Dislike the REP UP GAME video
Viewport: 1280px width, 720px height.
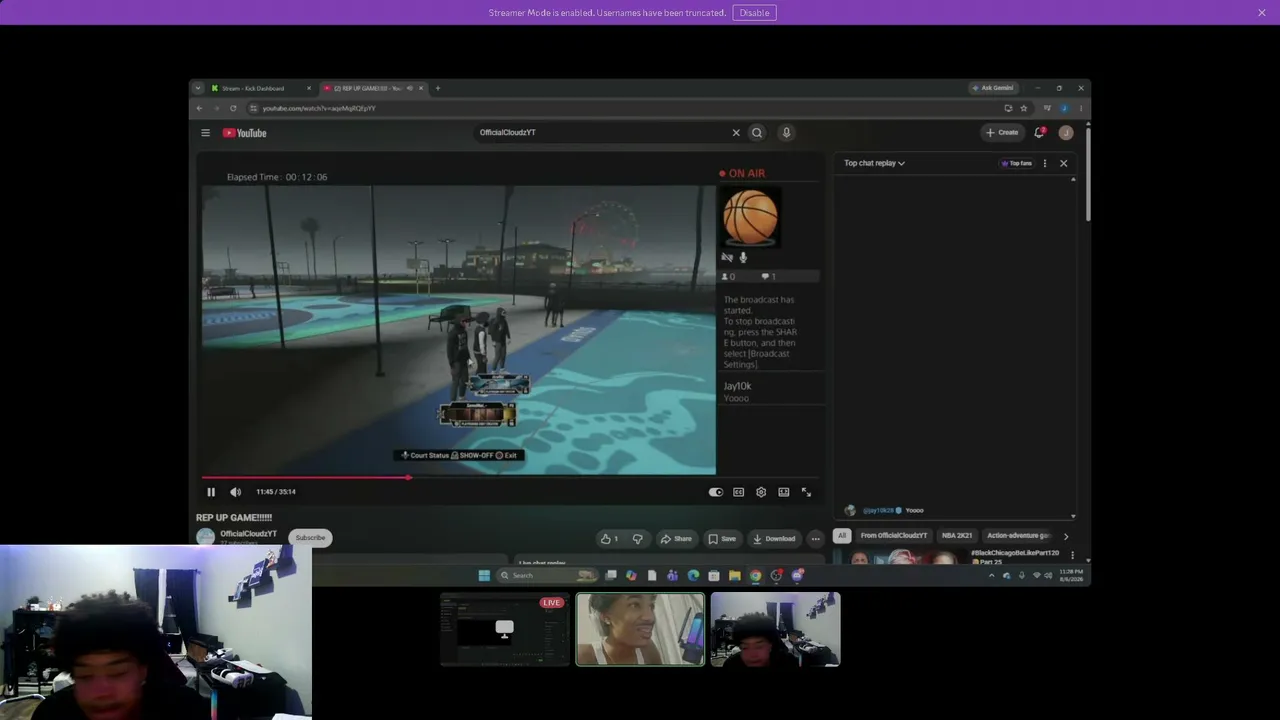[x=637, y=539]
